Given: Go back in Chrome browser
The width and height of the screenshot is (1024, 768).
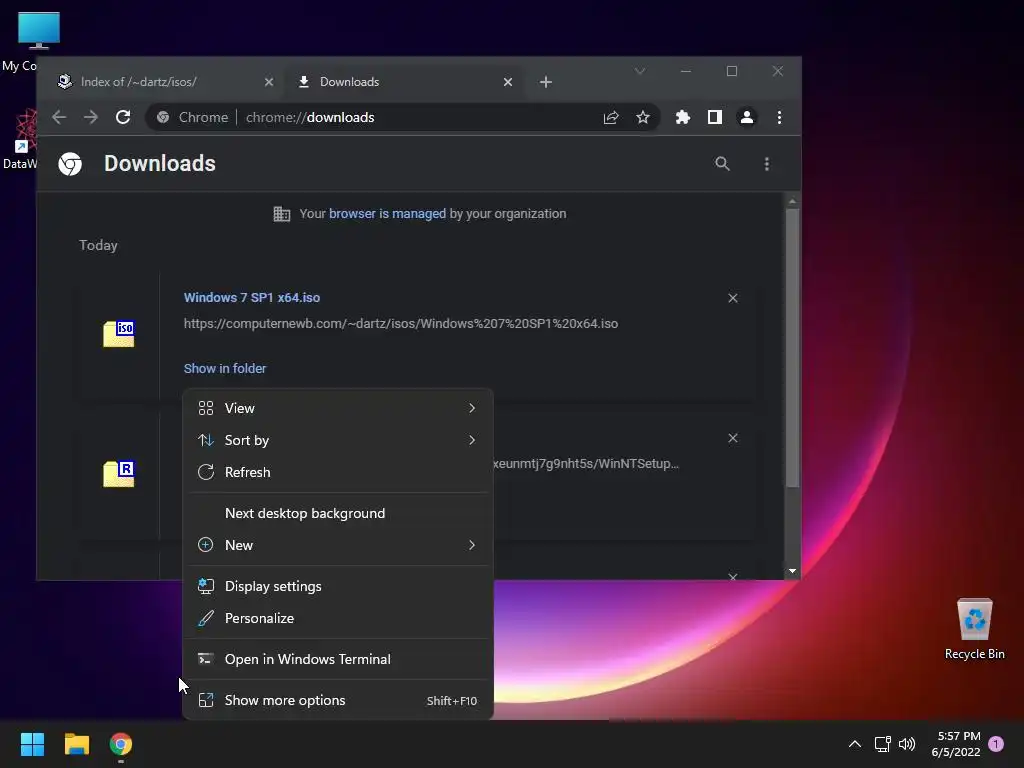Looking at the screenshot, I should 59,118.
